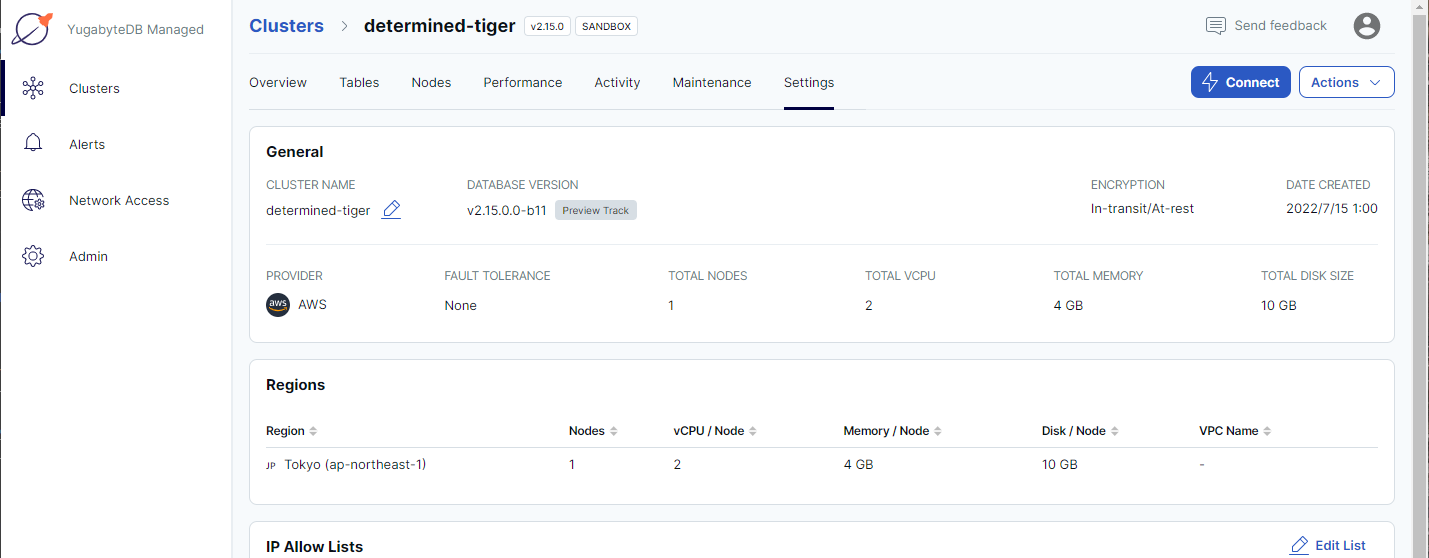Go back via Clusters breadcrumb link
Image resolution: width=1429 pixels, height=558 pixels.
click(286, 26)
